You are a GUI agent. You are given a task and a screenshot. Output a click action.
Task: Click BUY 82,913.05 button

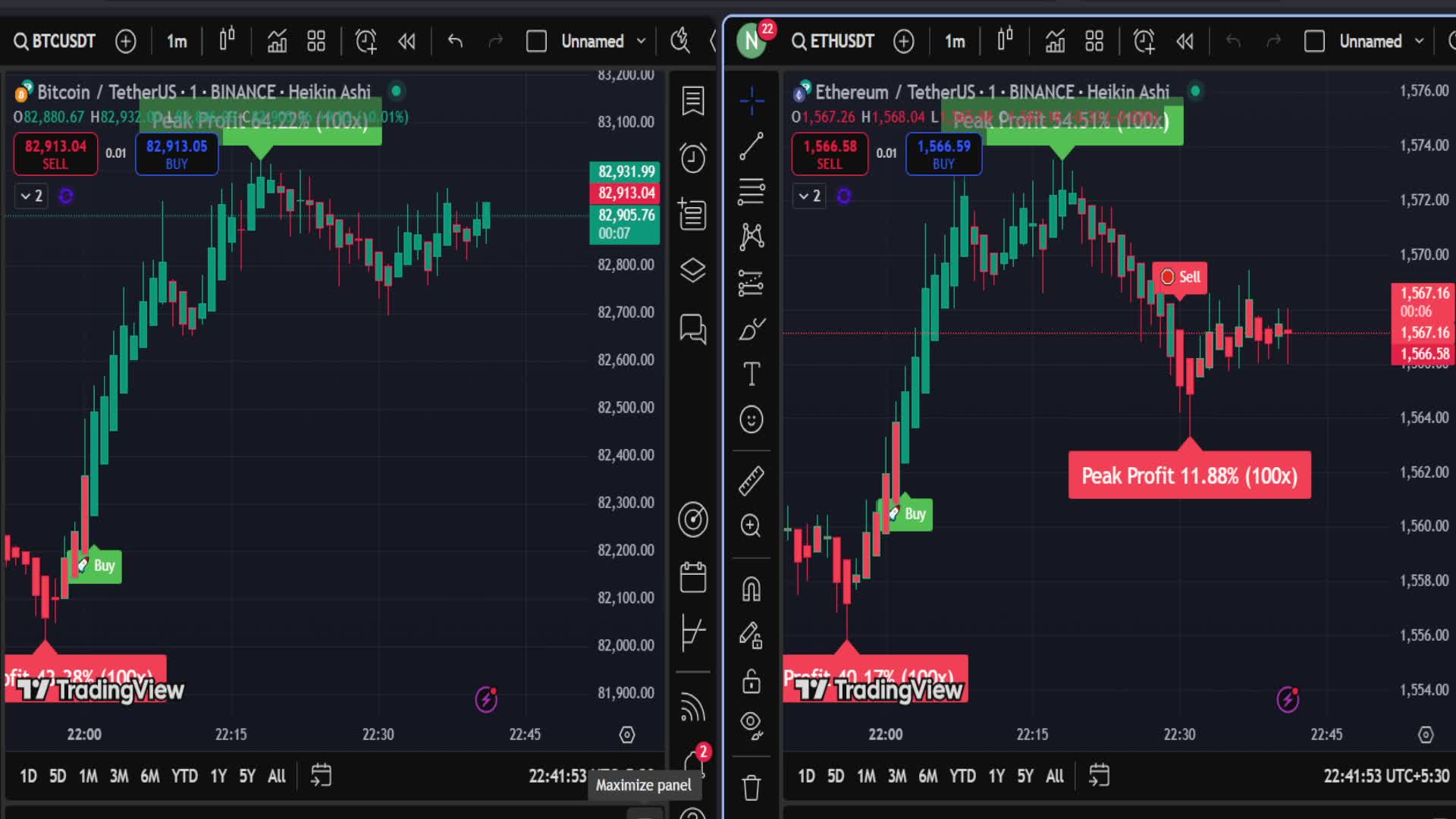pyautogui.click(x=177, y=154)
